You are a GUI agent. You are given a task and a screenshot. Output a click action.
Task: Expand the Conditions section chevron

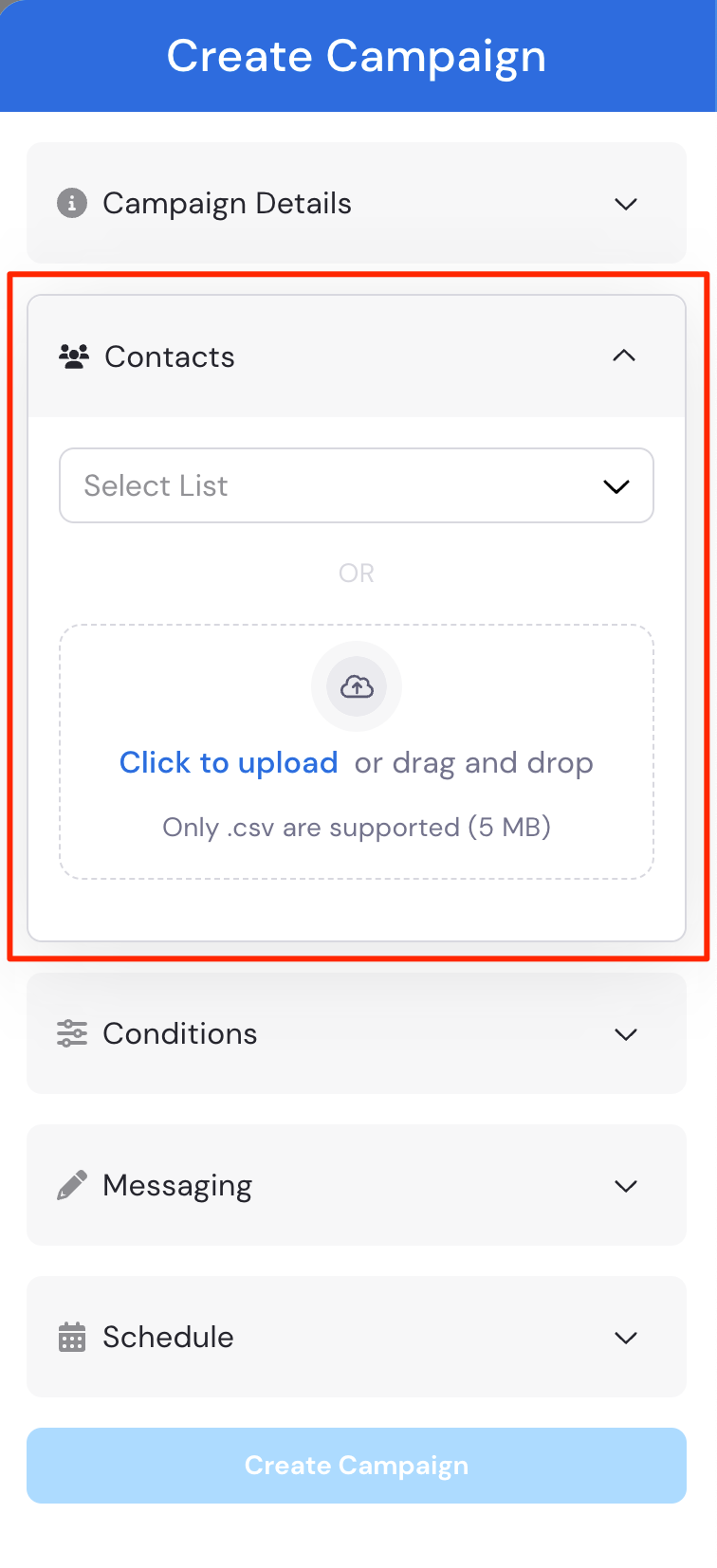626,1034
